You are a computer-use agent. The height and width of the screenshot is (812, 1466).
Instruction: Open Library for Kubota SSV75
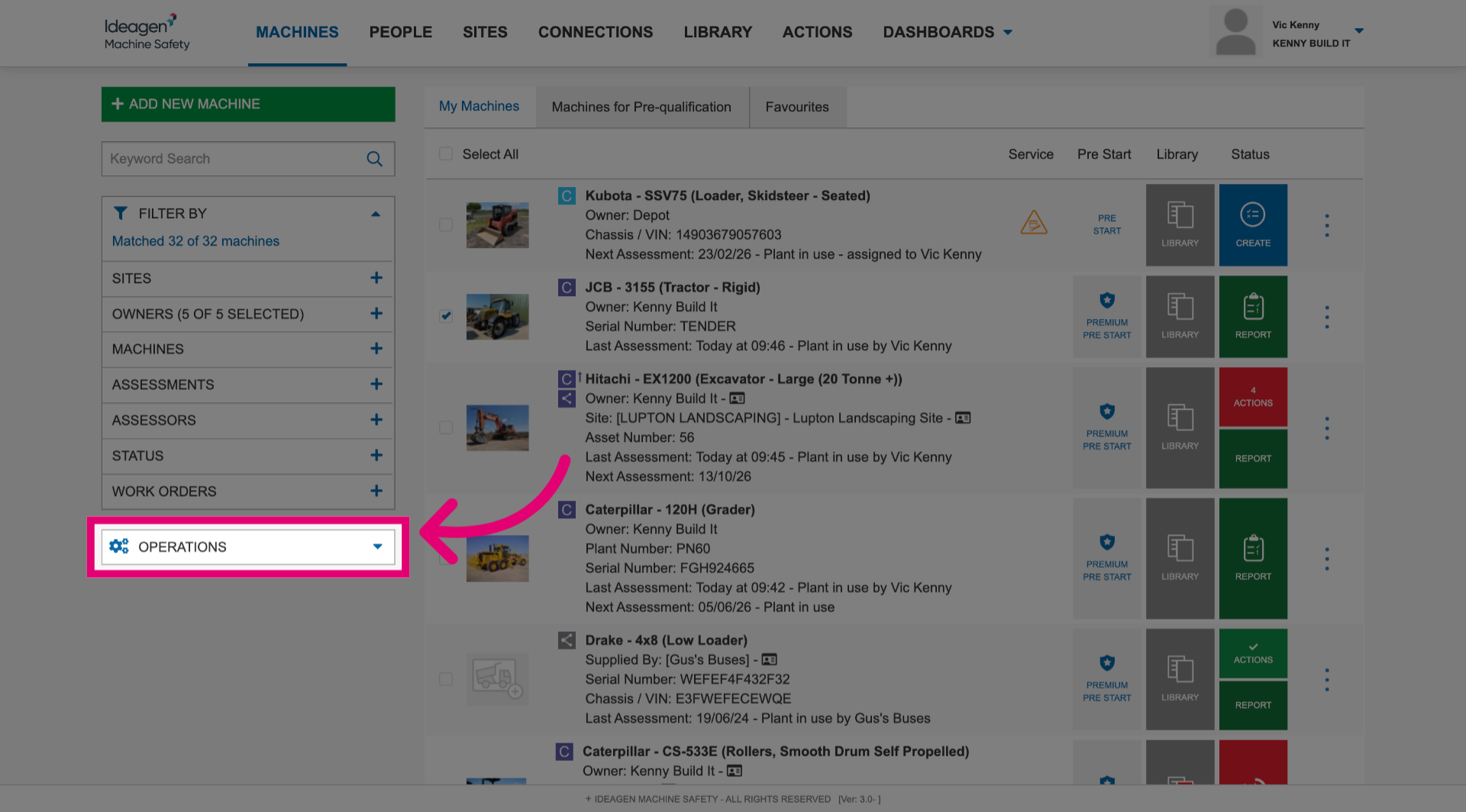pyautogui.click(x=1180, y=225)
